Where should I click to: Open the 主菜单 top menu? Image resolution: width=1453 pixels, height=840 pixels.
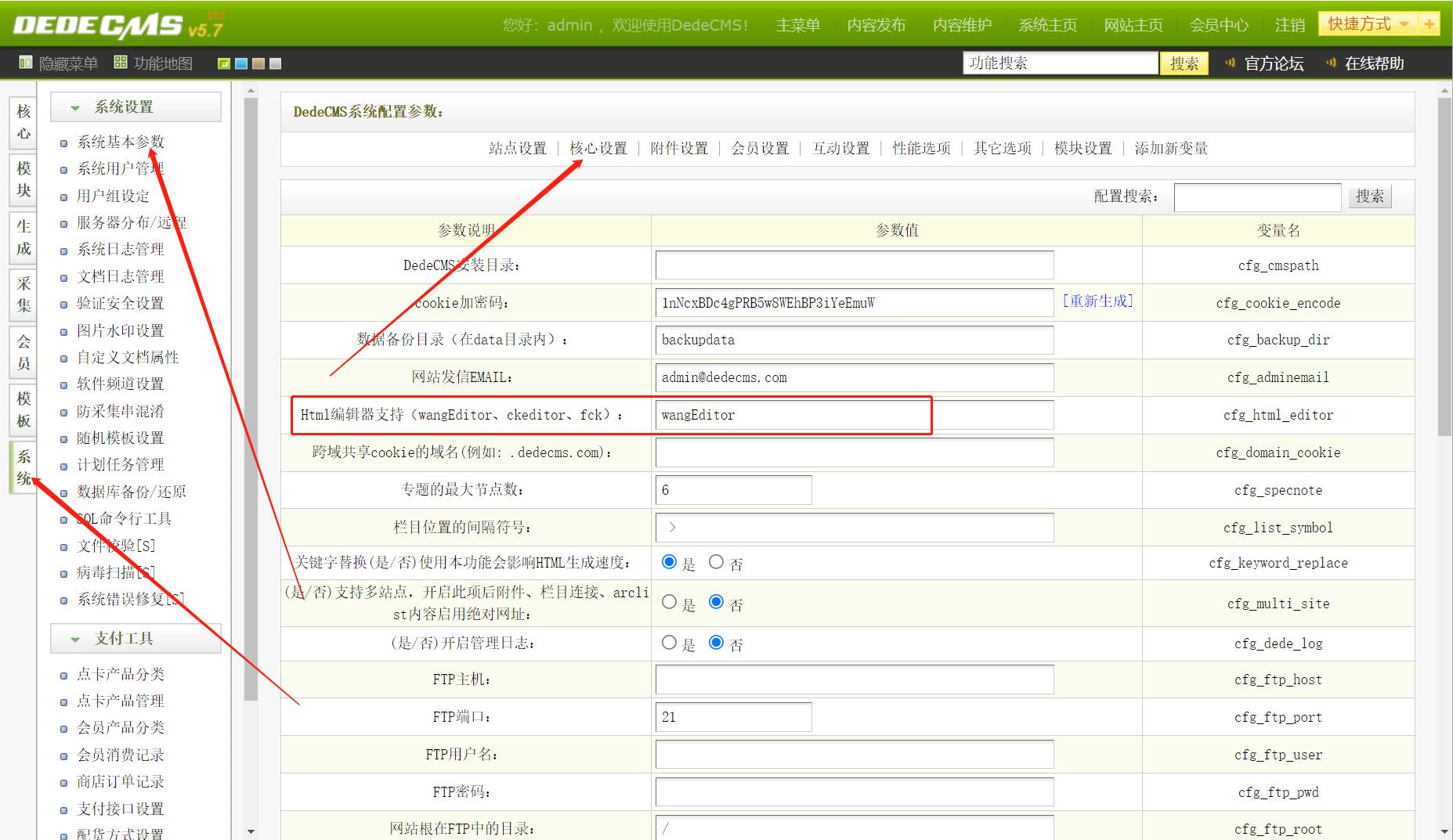click(798, 25)
